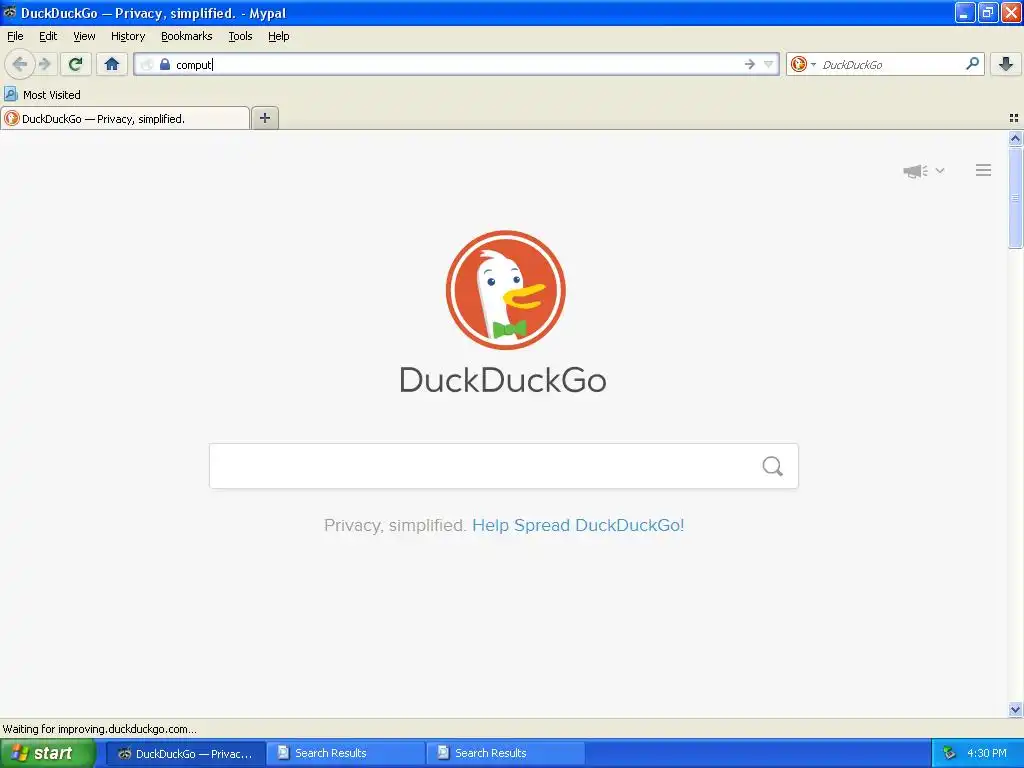Open the DuckDuckGo hamburger menu
The height and width of the screenshot is (768, 1024).
pos(984,170)
